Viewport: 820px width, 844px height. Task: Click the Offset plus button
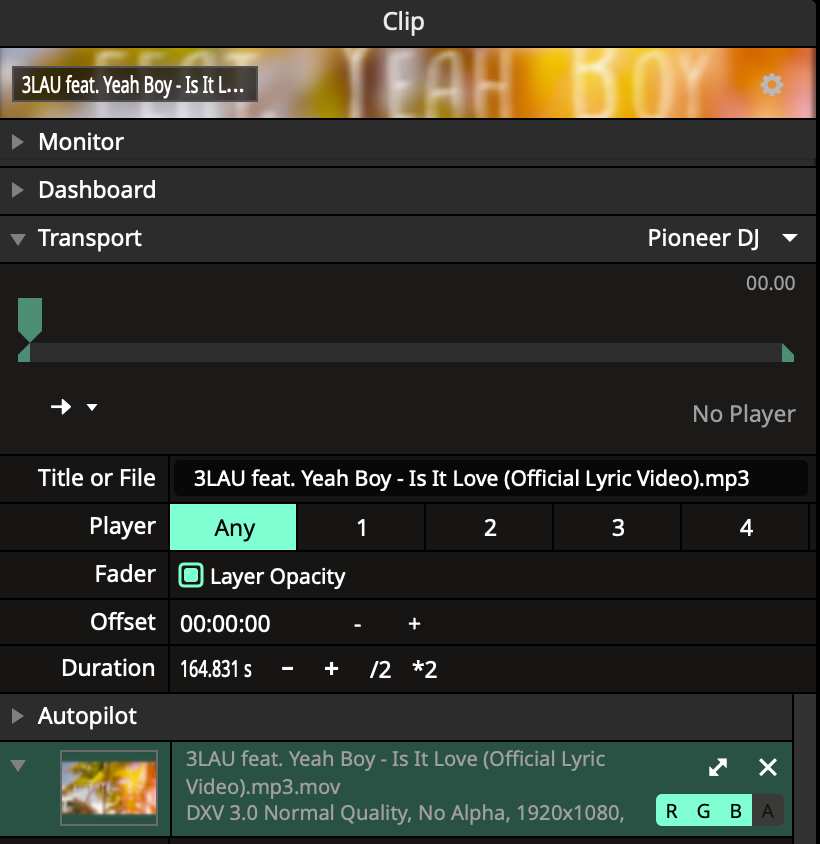(x=414, y=624)
